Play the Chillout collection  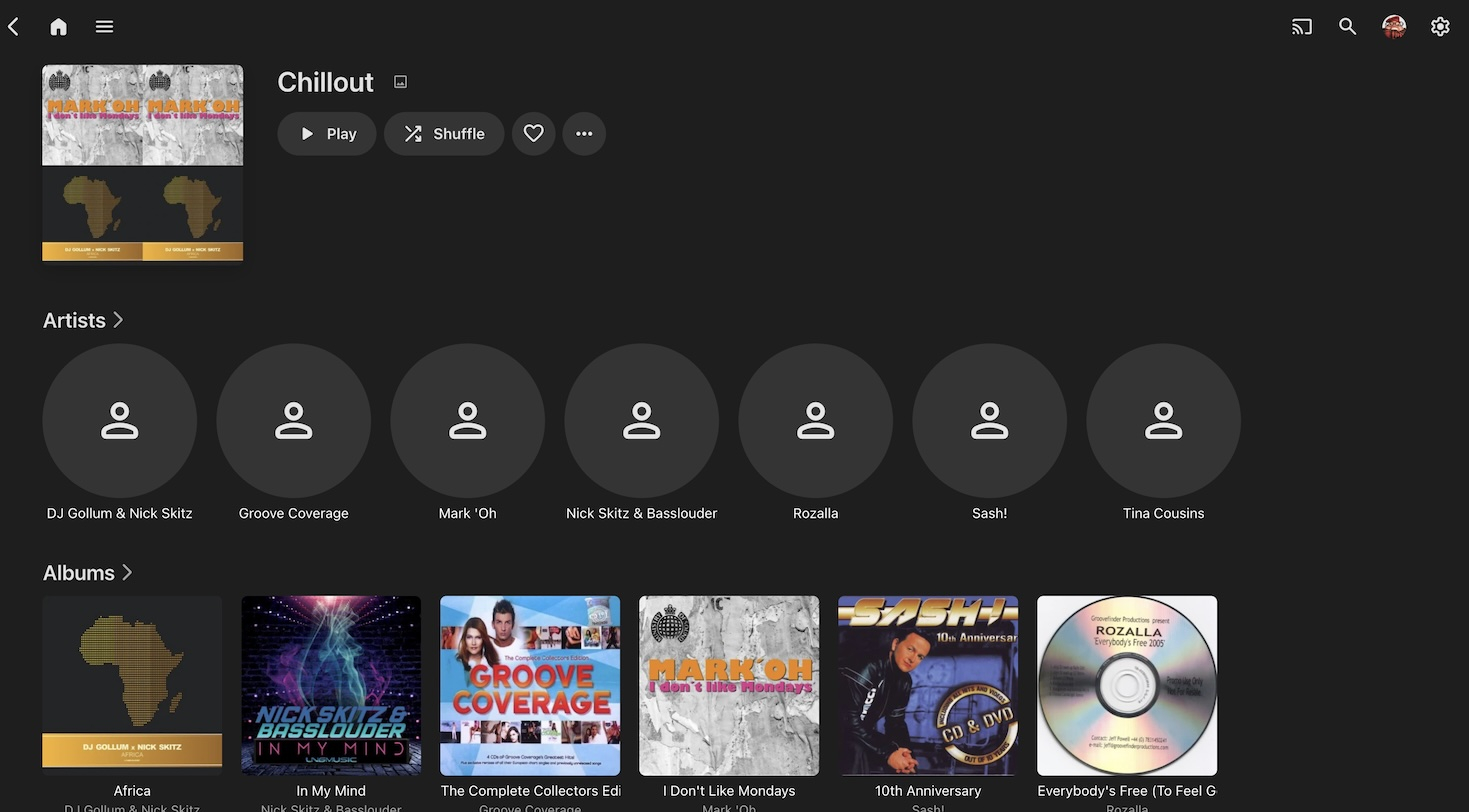327,134
